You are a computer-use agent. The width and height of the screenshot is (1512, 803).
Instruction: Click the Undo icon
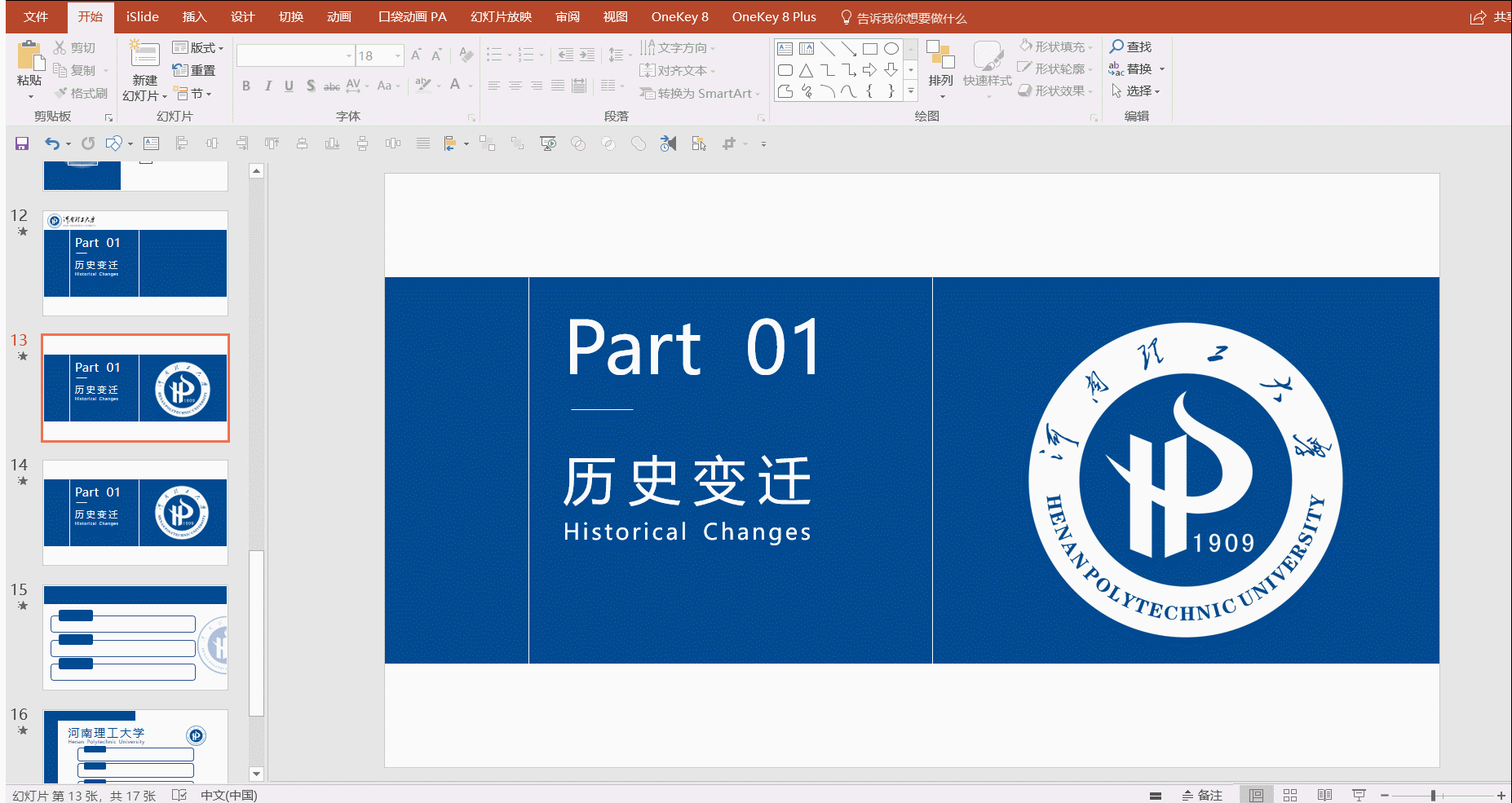51,143
